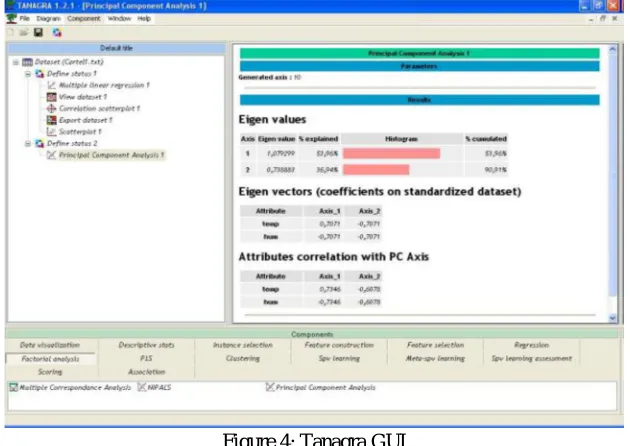
Task: Open the Help menu
Action: tap(144, 18)
